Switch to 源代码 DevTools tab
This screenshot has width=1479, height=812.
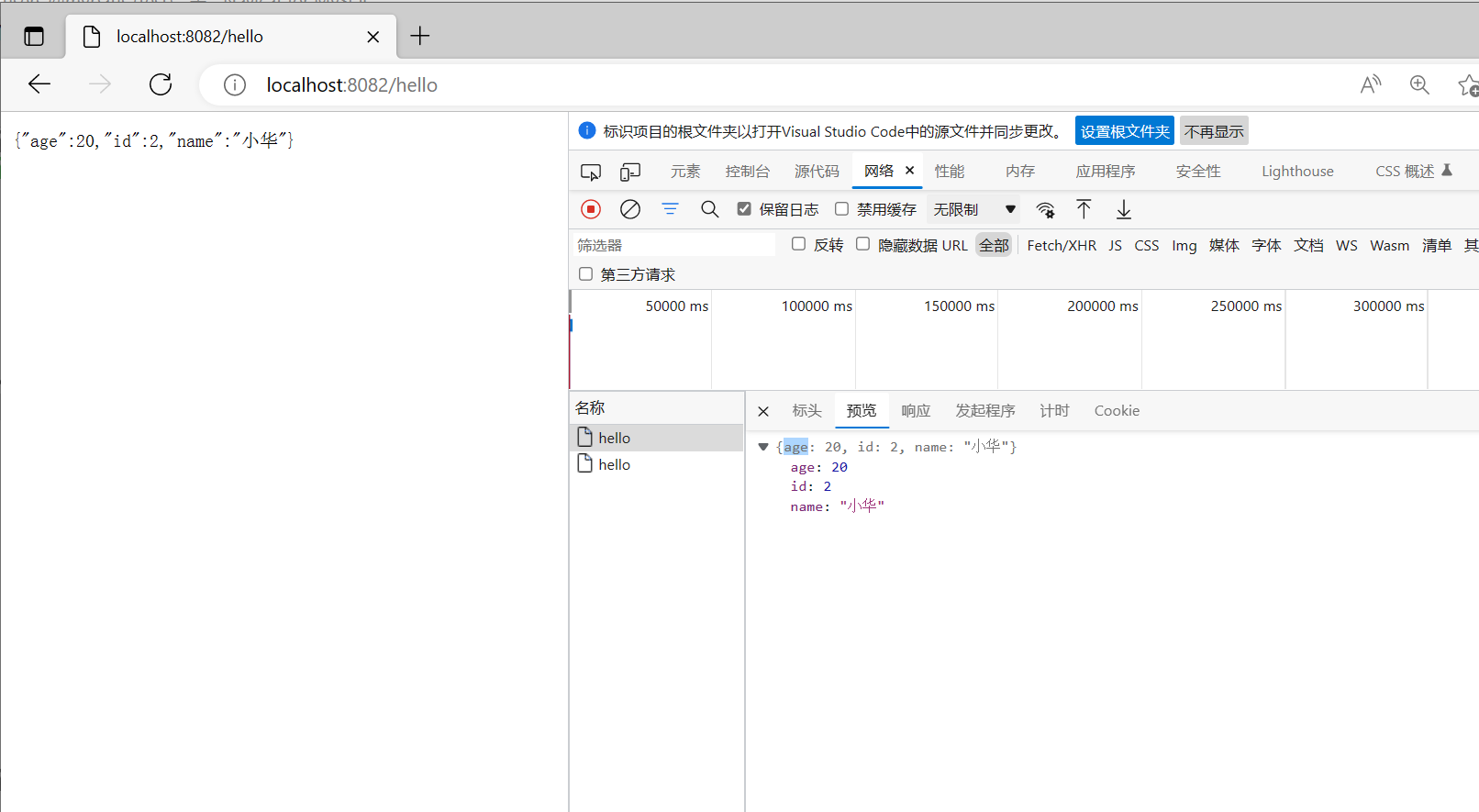point(817,172)
